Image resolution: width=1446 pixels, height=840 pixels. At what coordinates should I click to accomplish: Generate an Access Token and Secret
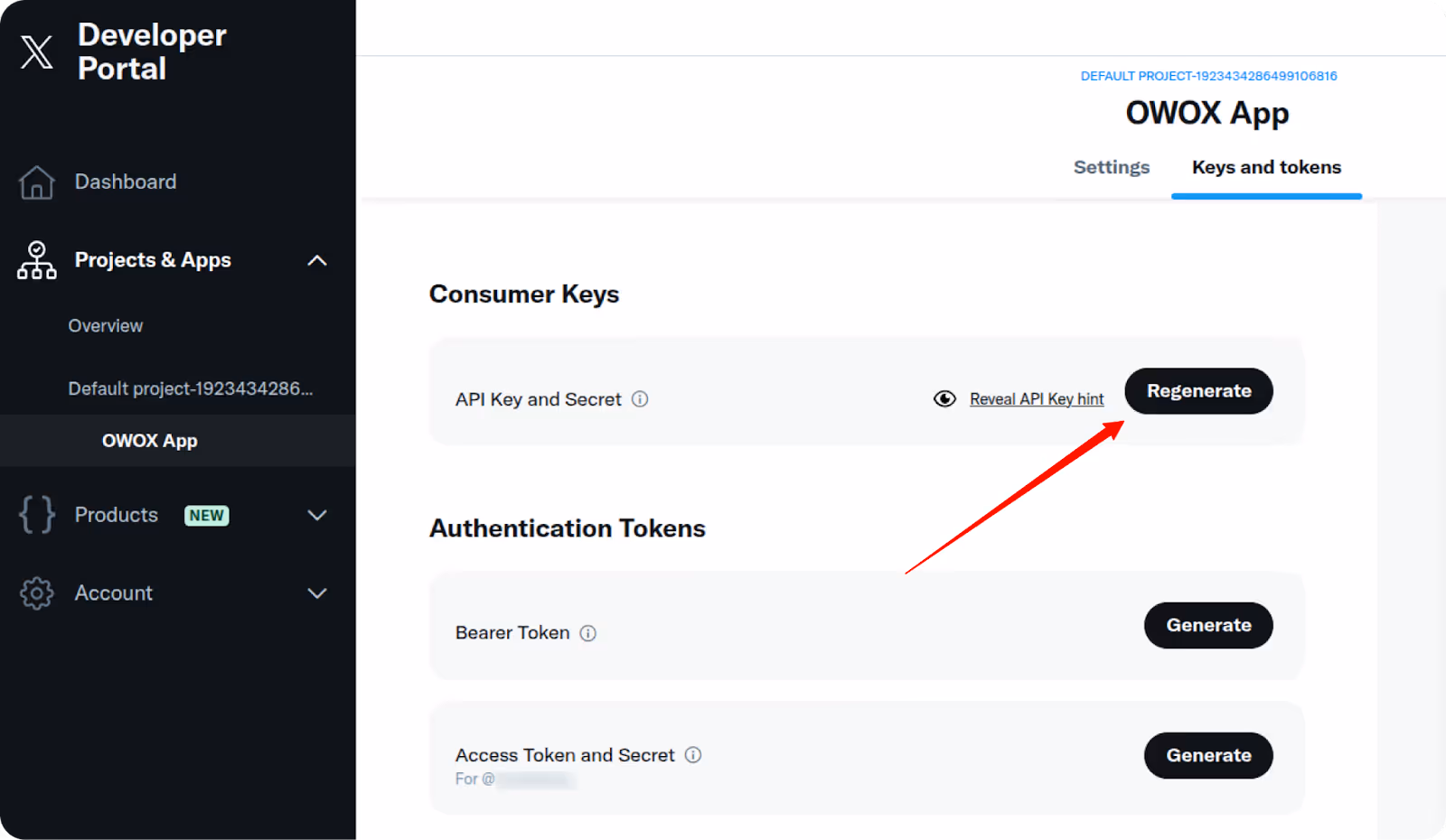[x=1208, y=755]
